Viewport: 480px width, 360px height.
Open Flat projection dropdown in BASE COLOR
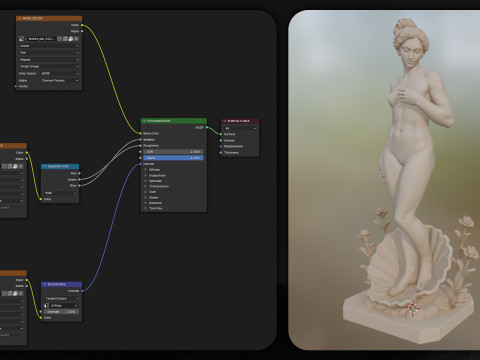49,53
